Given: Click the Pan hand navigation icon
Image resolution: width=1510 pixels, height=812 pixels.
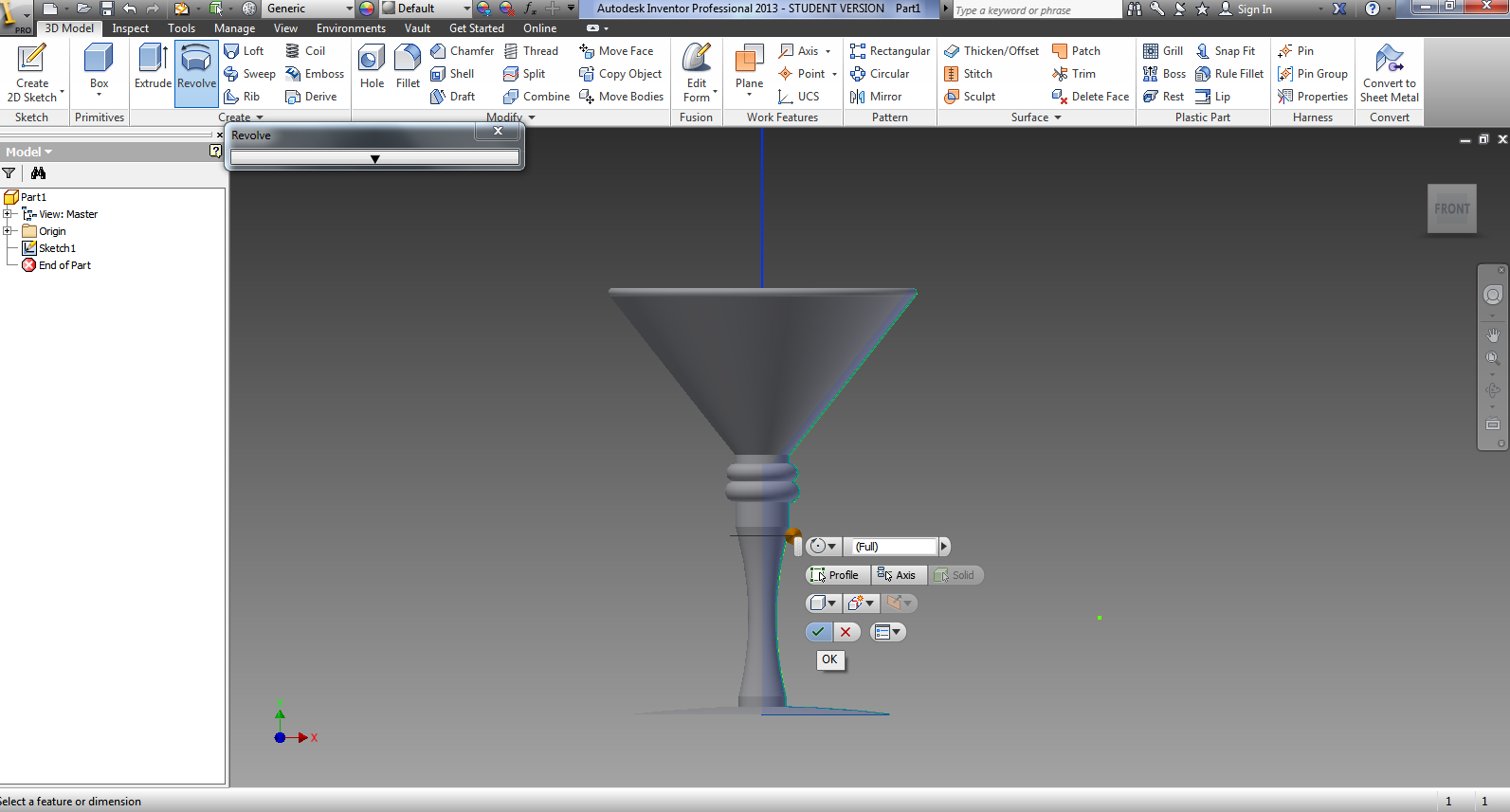Looking at the screenshot, I should [1493, 335].
